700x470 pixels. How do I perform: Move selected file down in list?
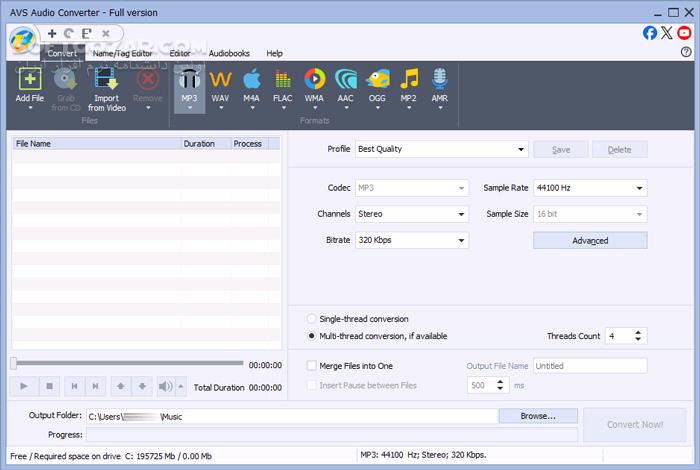click(x=142, y=386)
